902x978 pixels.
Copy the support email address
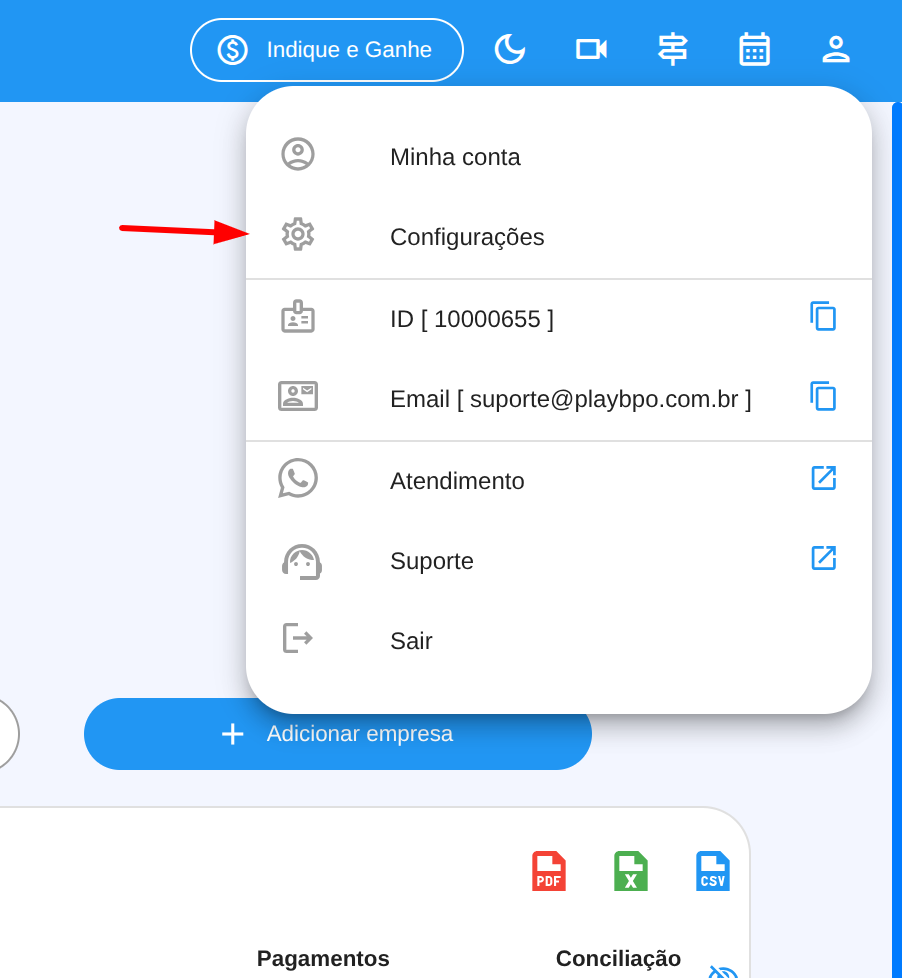pyautogui.click(x=823, y=397)
